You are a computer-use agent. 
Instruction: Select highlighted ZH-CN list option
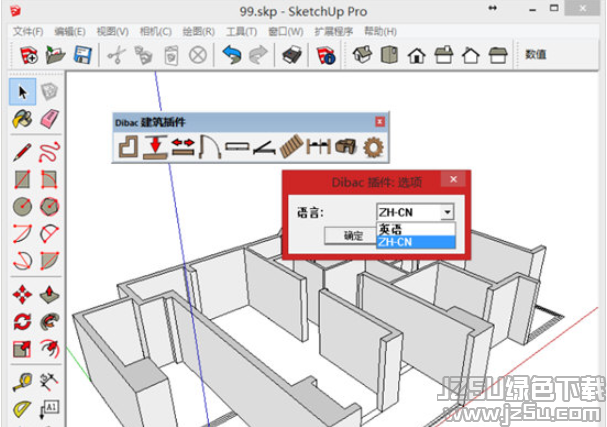coord(416,242)
